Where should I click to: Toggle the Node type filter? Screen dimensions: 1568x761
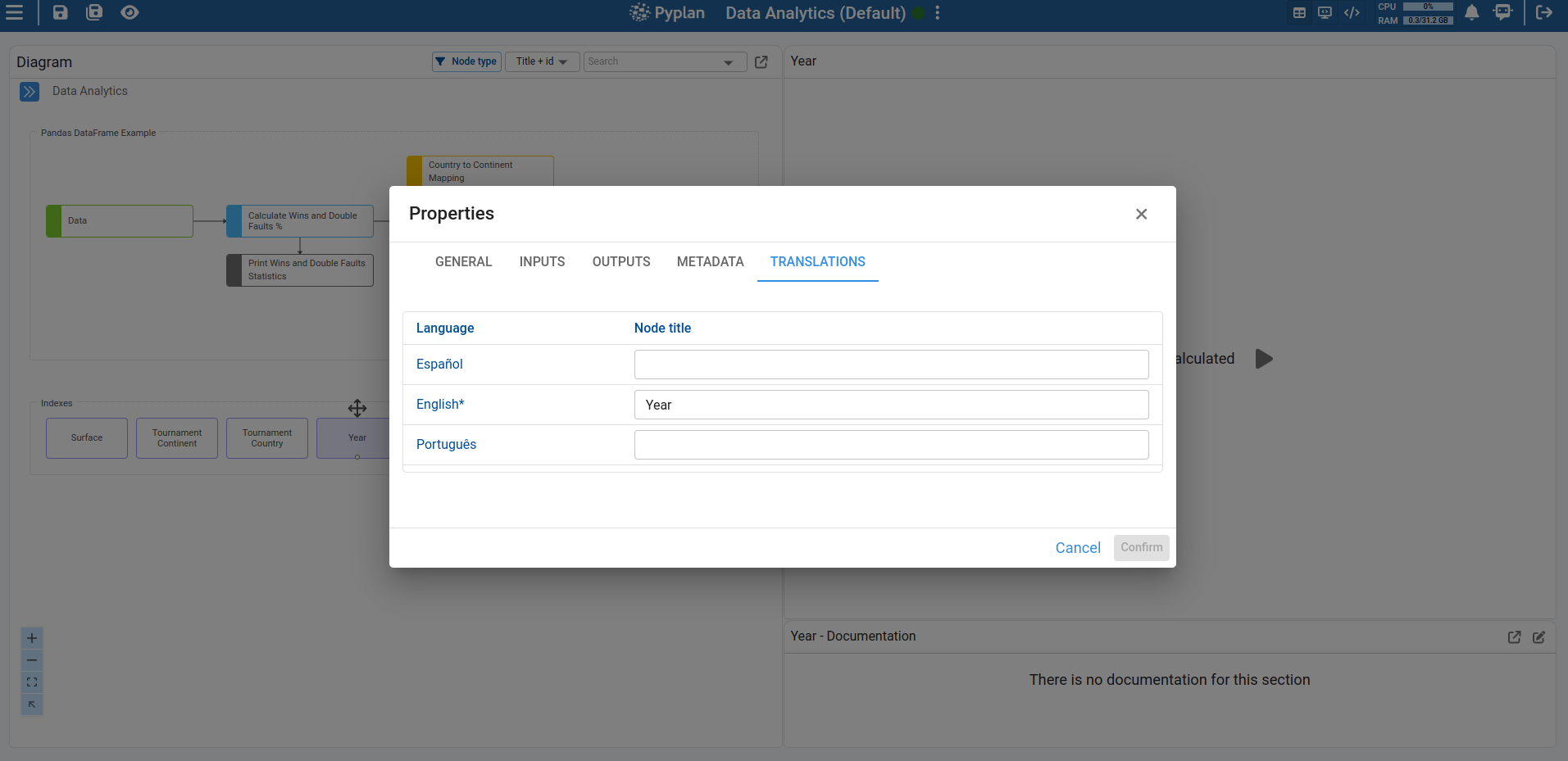pos(466,61)
